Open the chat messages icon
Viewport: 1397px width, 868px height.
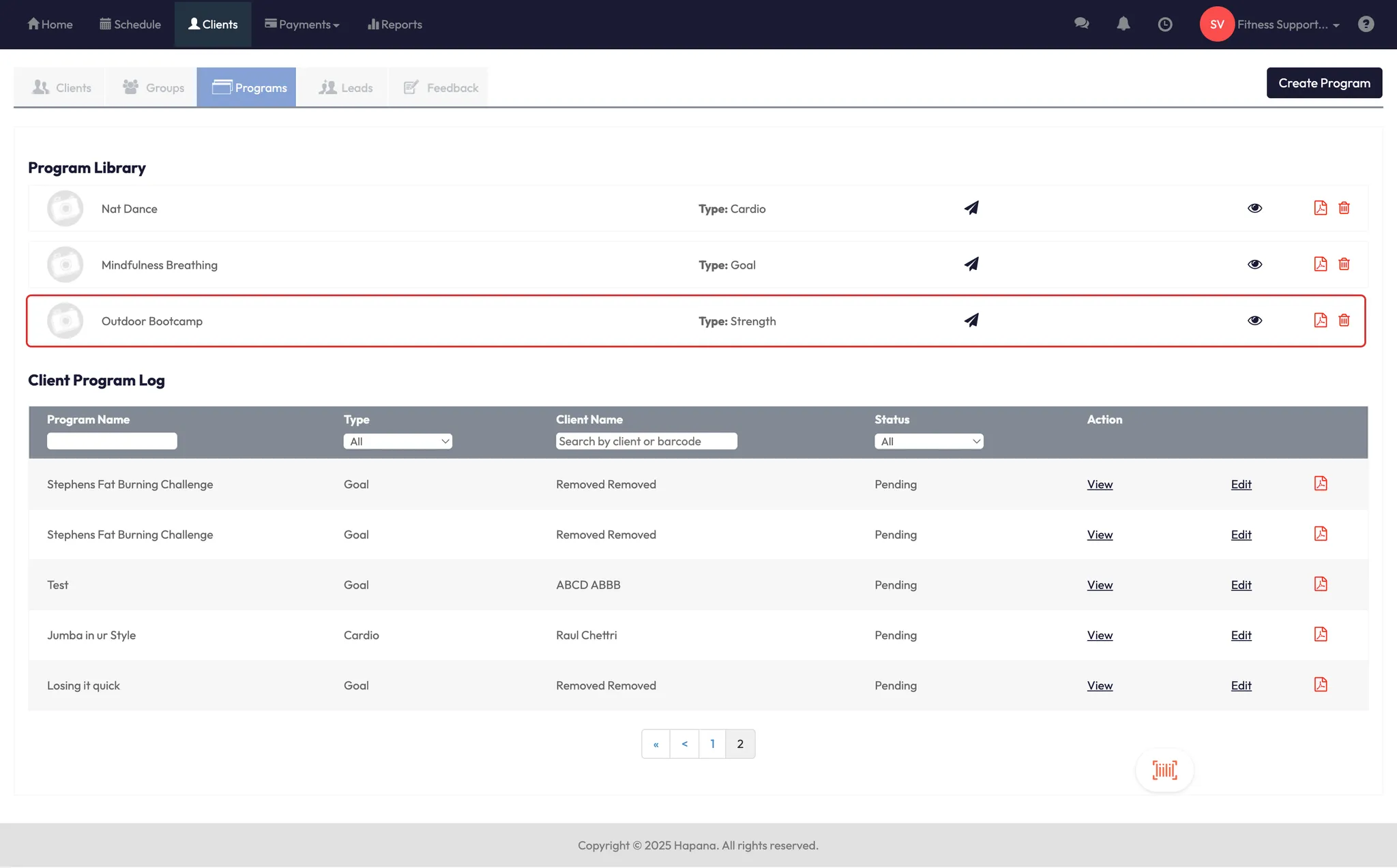[1081, 24]
